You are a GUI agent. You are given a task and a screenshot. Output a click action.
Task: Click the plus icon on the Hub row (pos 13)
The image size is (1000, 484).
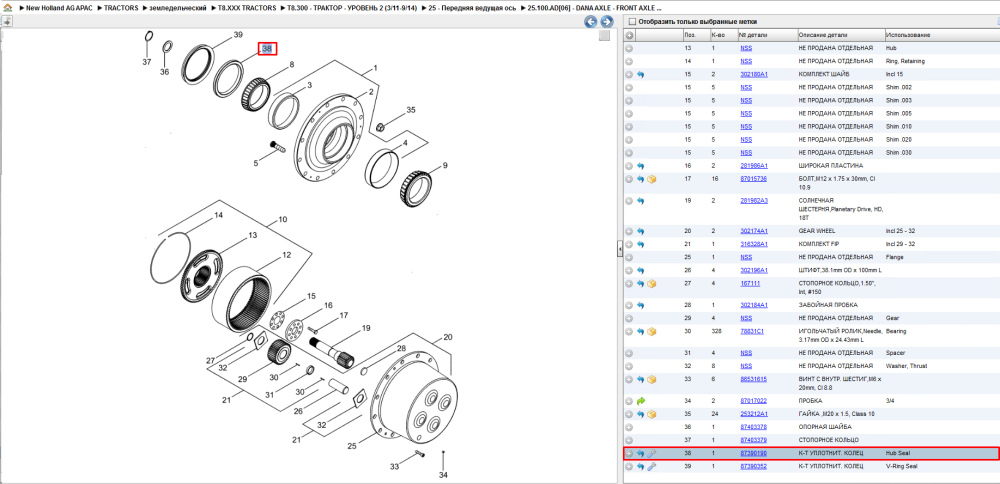[x=629, y=48]
